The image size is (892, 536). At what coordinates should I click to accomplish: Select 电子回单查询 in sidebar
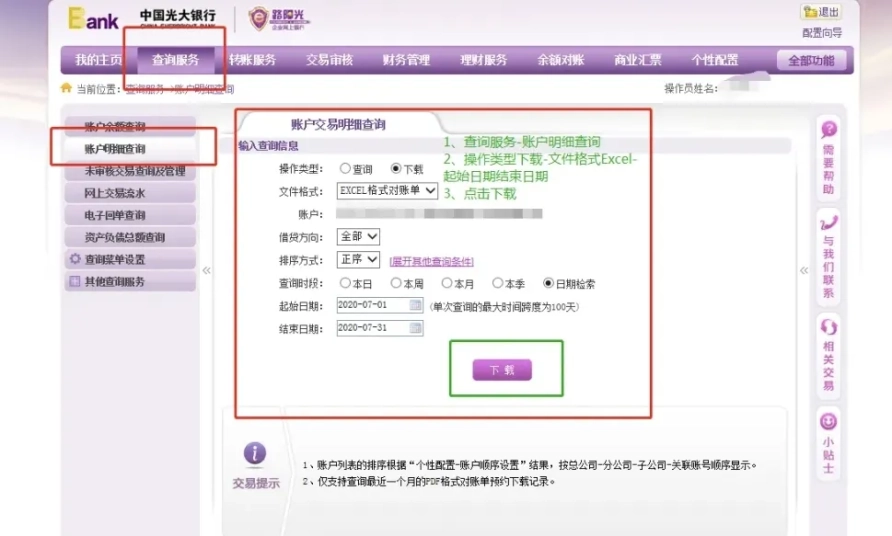pos(131,215)
